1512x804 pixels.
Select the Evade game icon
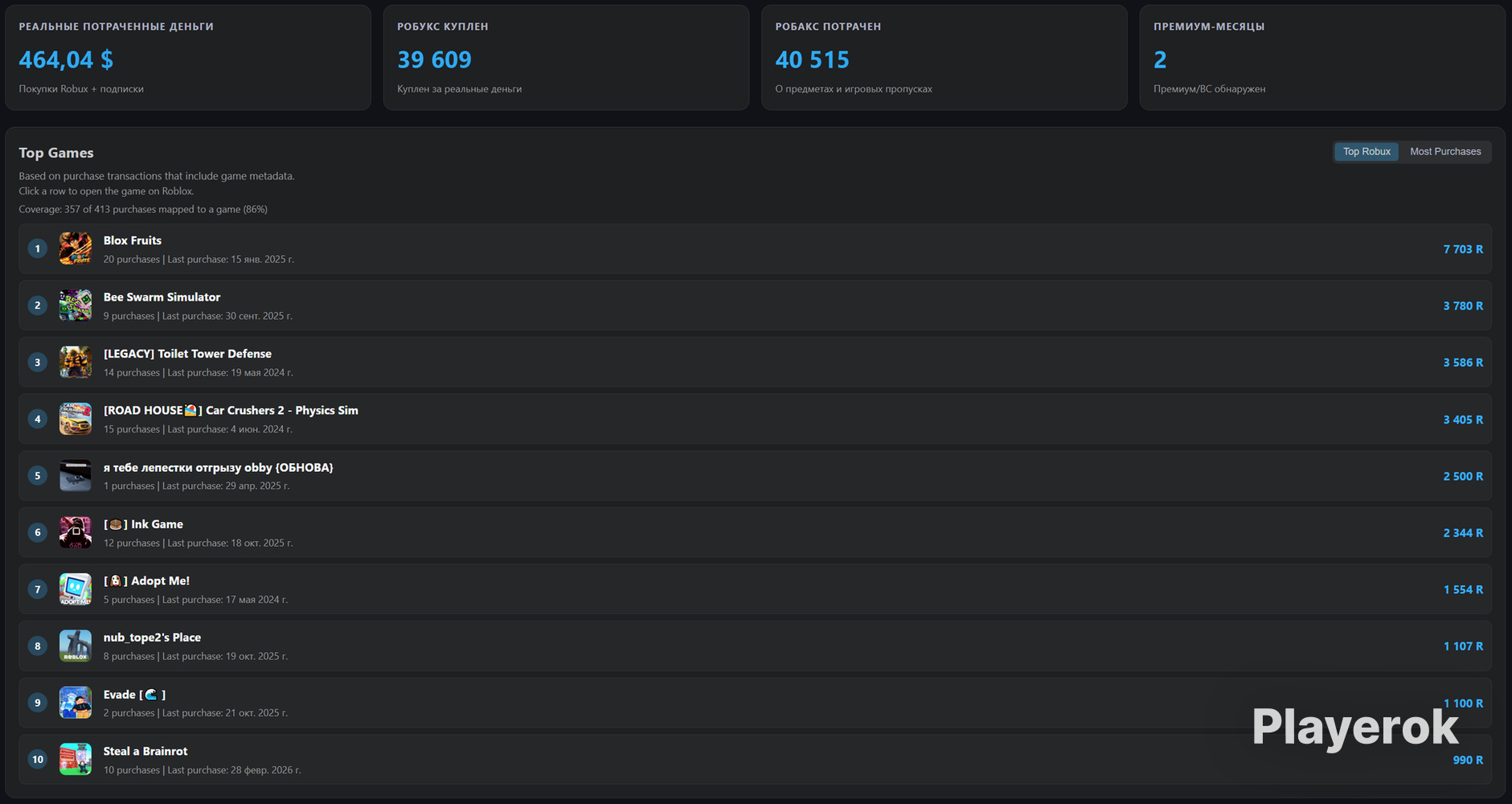click(x=76, y=703)
